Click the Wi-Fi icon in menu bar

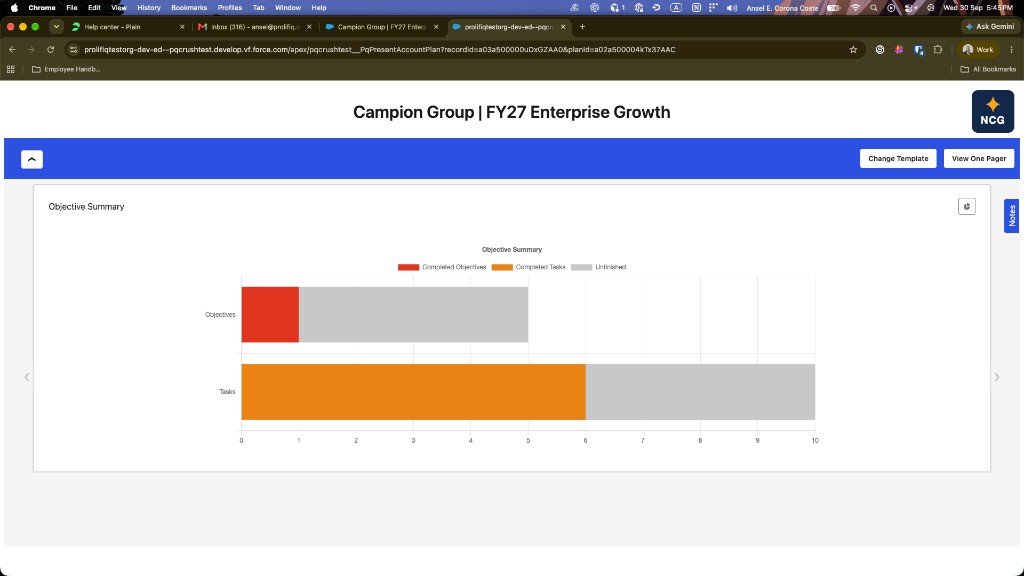click(x=856, y=8)
